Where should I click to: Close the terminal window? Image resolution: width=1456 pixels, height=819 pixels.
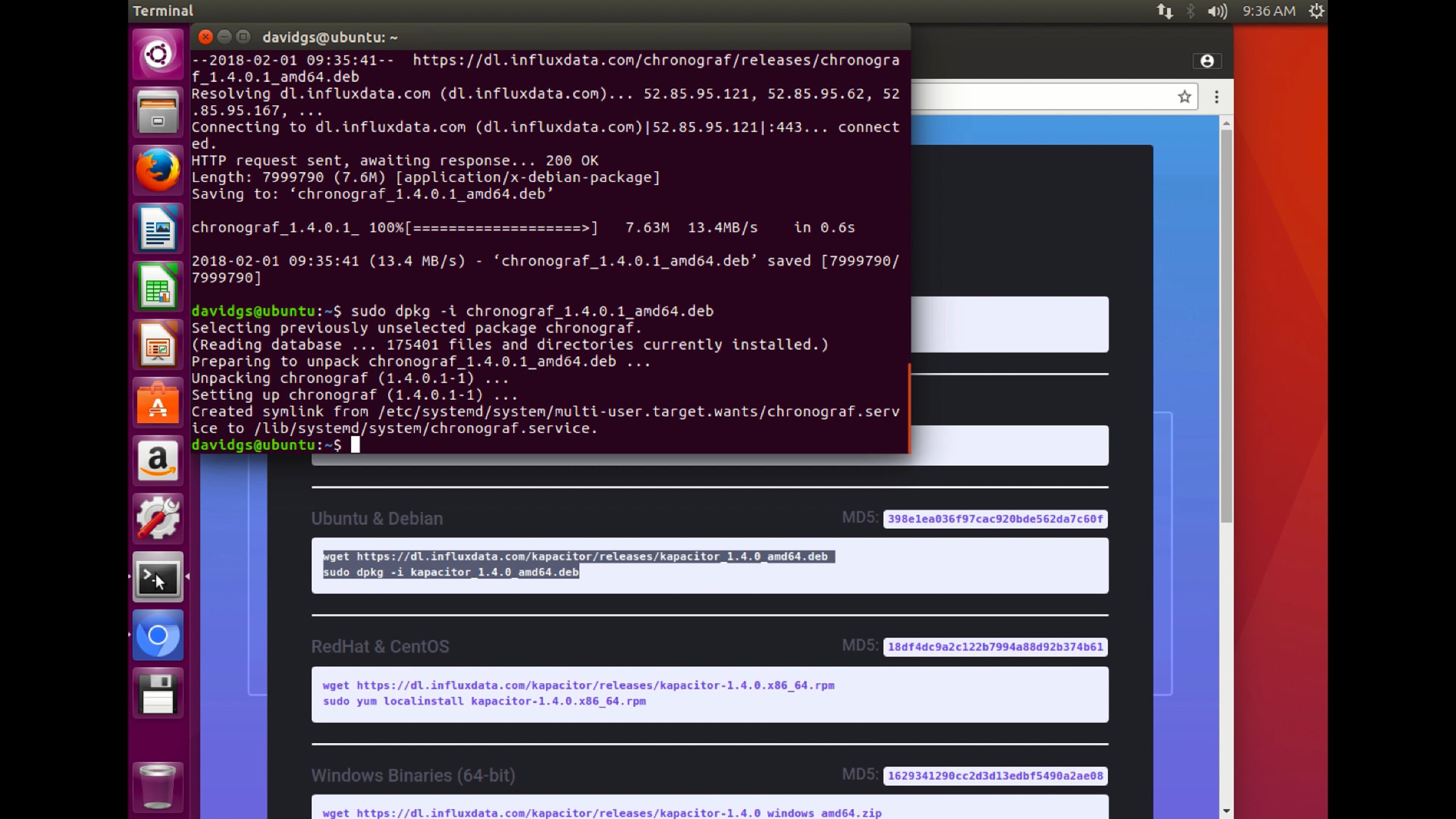[206, 37]
